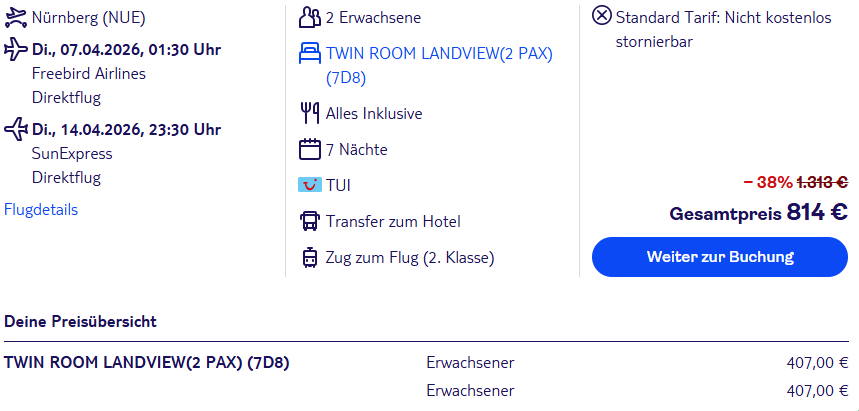The height and width of the screenshot is (411, 859).
Task: Click the Zug zum Flug train icon
Action: coord(310,257)
